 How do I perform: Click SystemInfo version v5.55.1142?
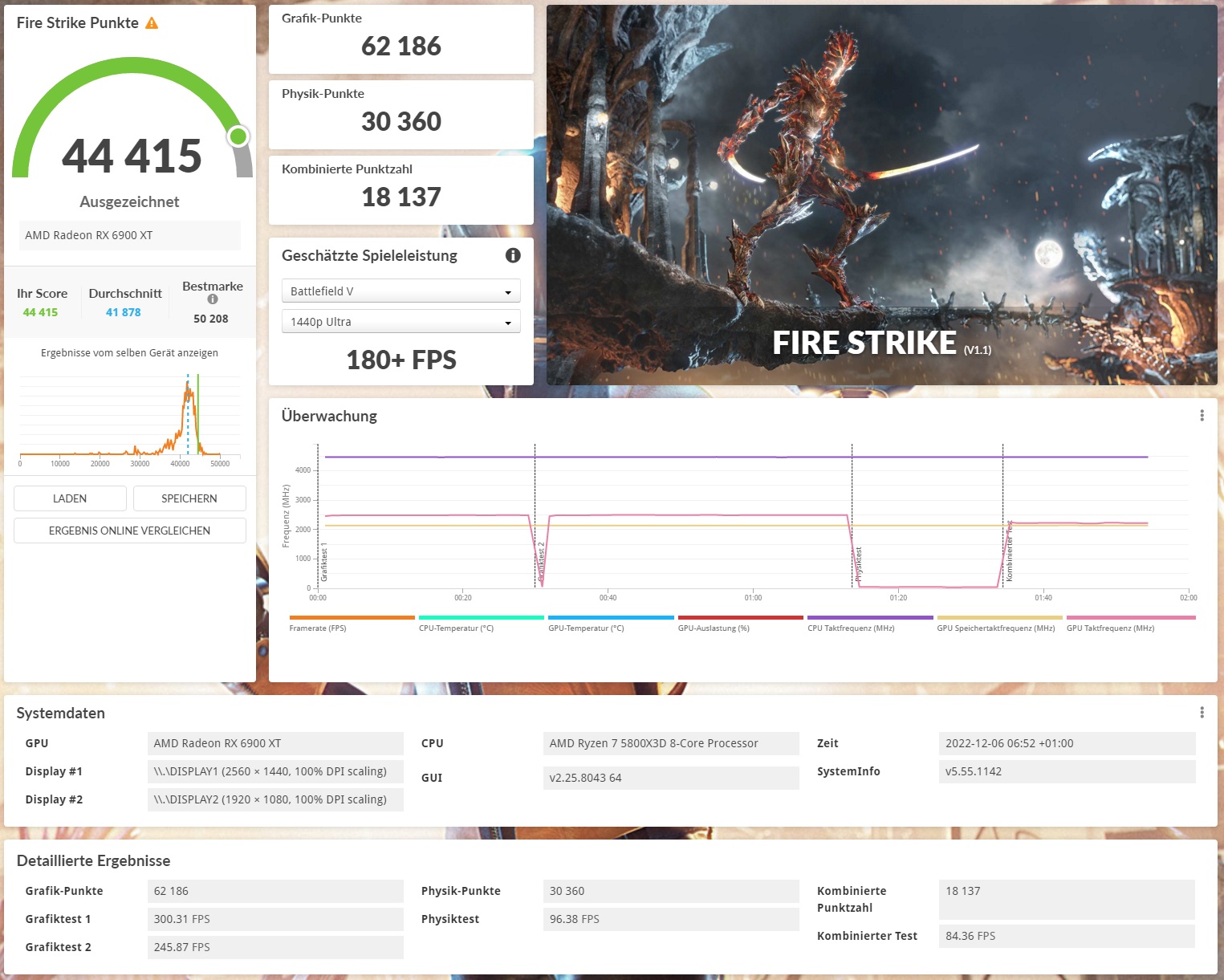click(1067, 771)
